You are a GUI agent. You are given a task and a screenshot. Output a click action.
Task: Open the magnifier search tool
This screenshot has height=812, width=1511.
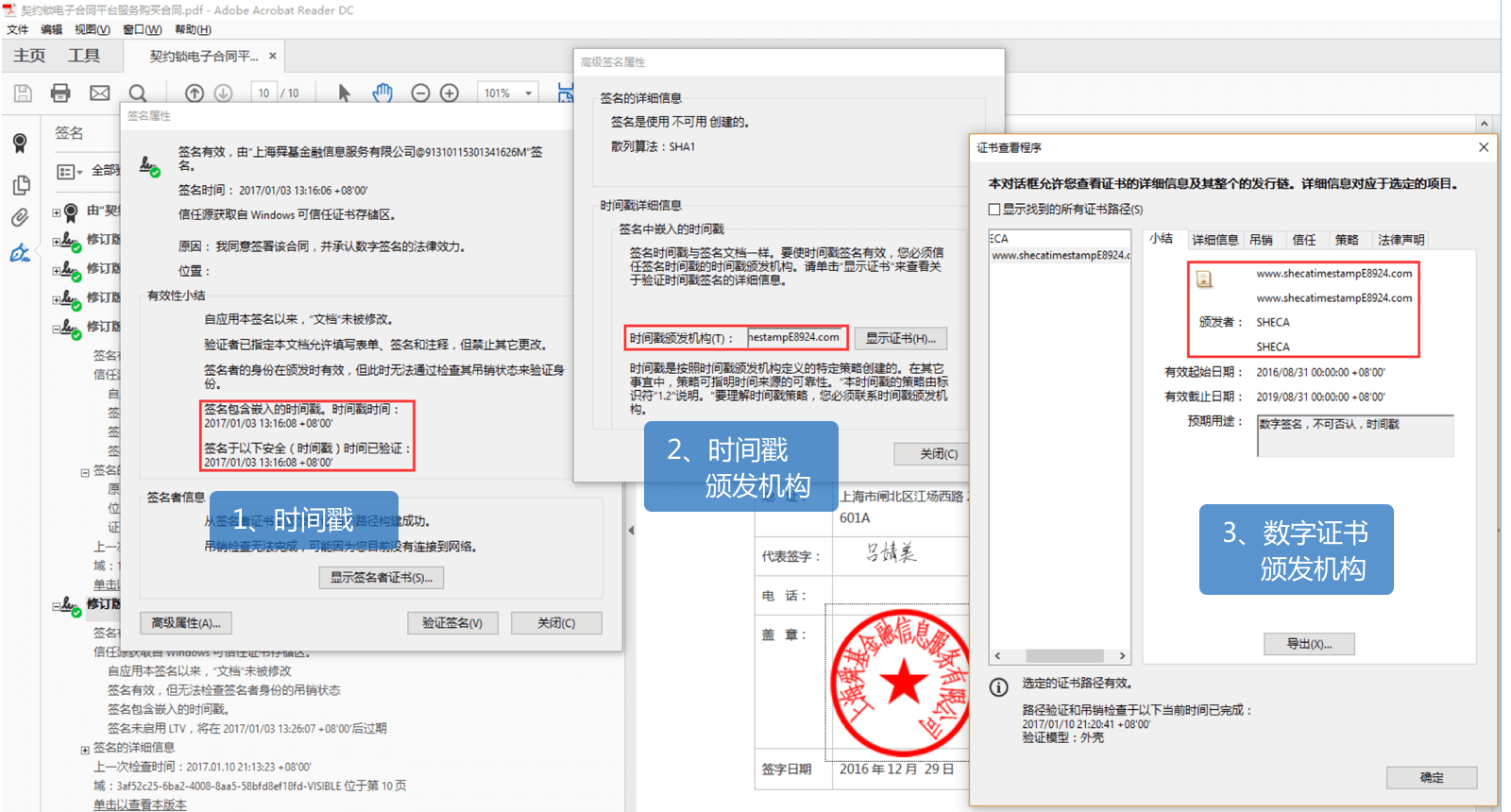(138, 93)
